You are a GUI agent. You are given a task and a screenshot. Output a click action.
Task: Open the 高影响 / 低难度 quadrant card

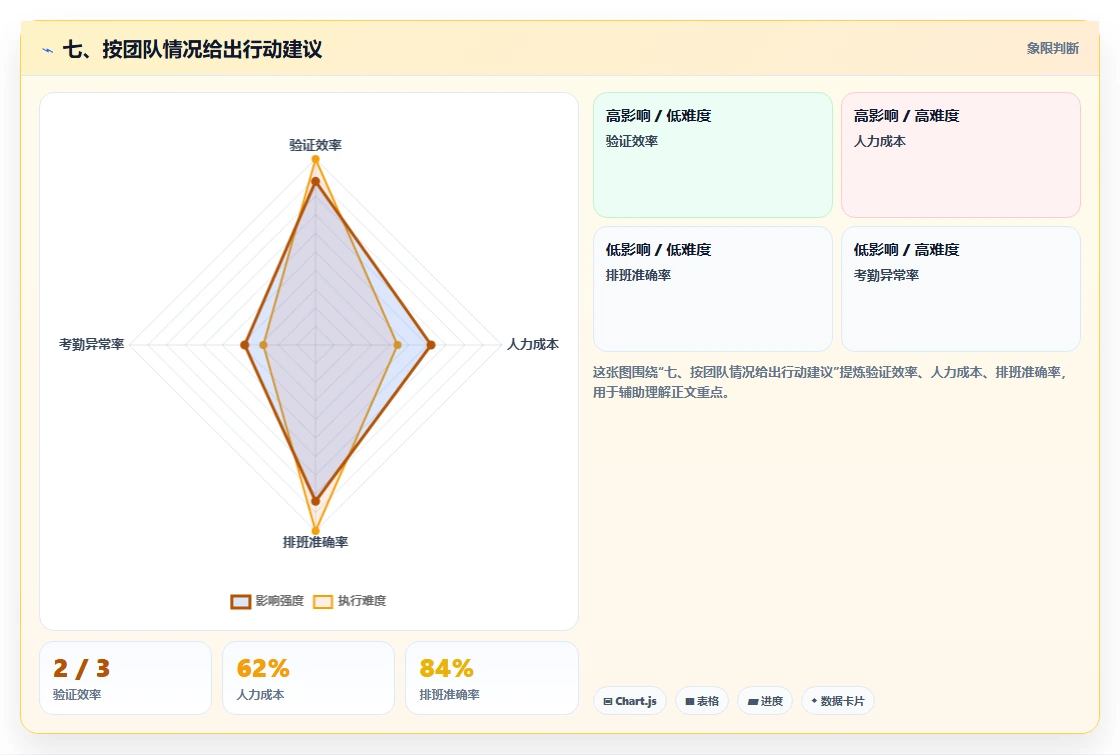click(x=713, y=155)
